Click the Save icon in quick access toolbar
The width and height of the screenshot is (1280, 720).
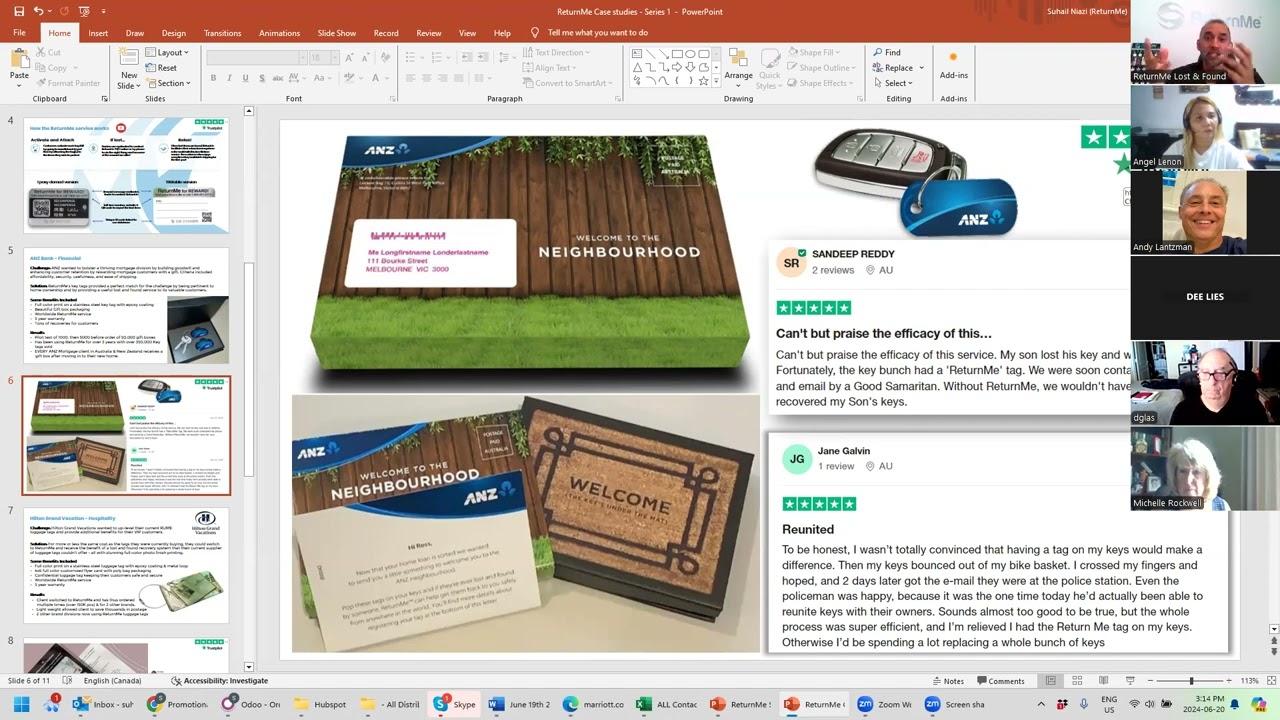click(x=18, y=11)
